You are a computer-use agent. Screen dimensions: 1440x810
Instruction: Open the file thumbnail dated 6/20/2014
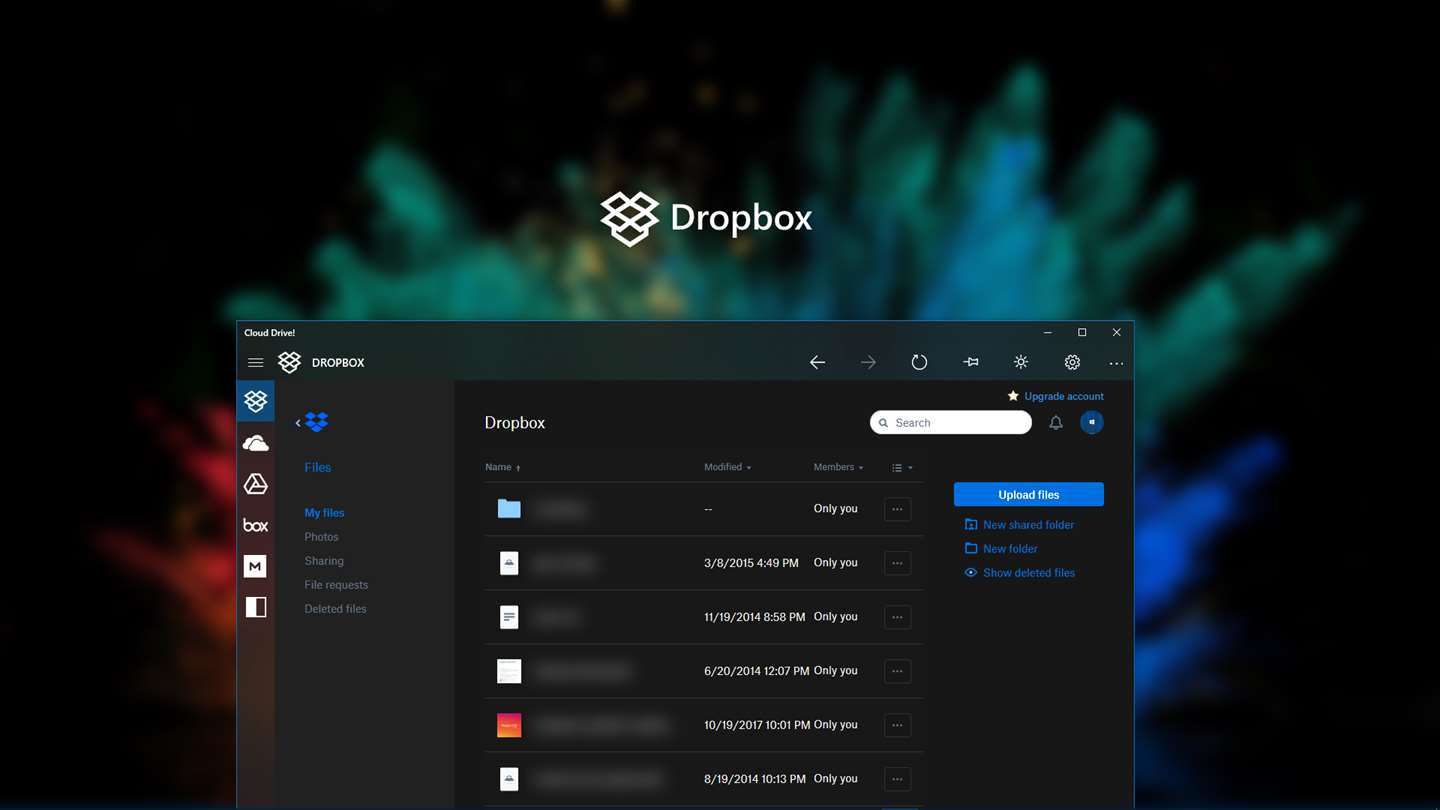[x=509, y=671]
